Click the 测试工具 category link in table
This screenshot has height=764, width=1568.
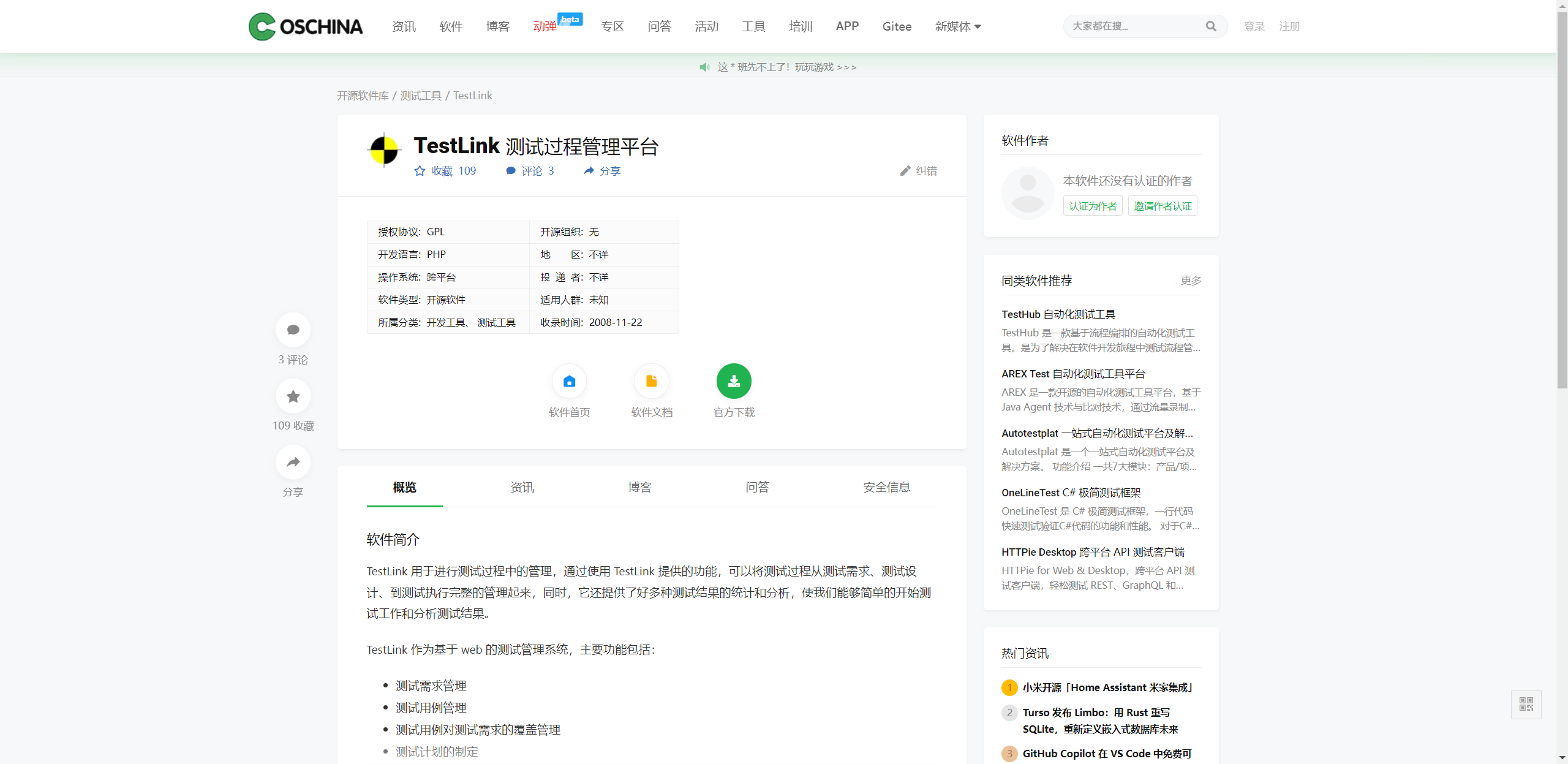click(x=496, y=322)
